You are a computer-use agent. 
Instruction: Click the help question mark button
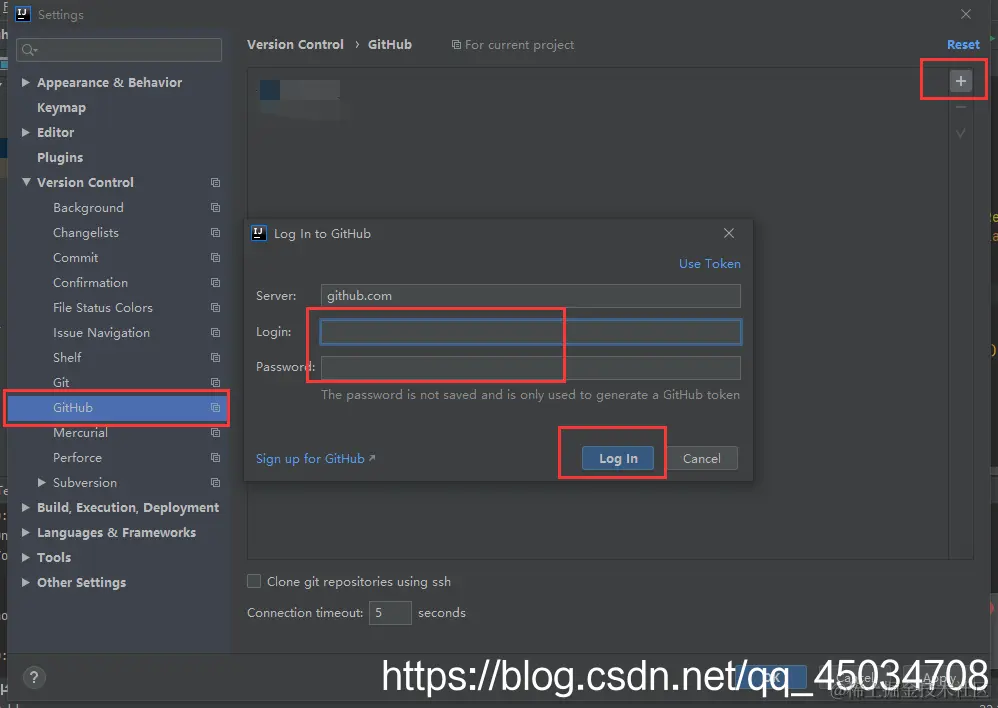pyautogui.click(x=34, y=677)
